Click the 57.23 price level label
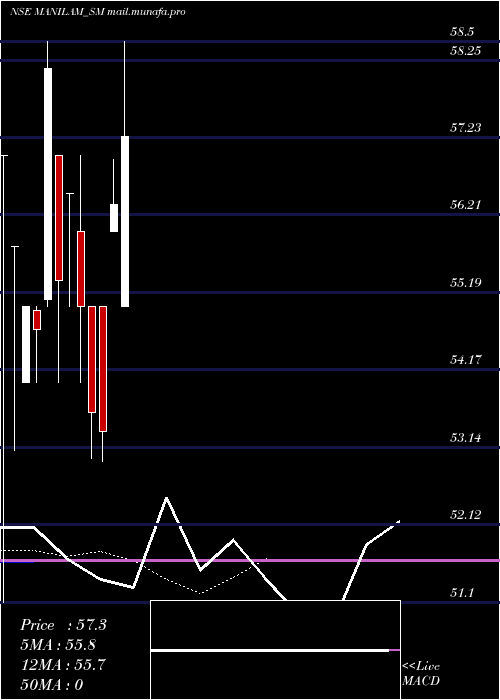Viewport: 500px width, 700px height. (x=466, y=128)
